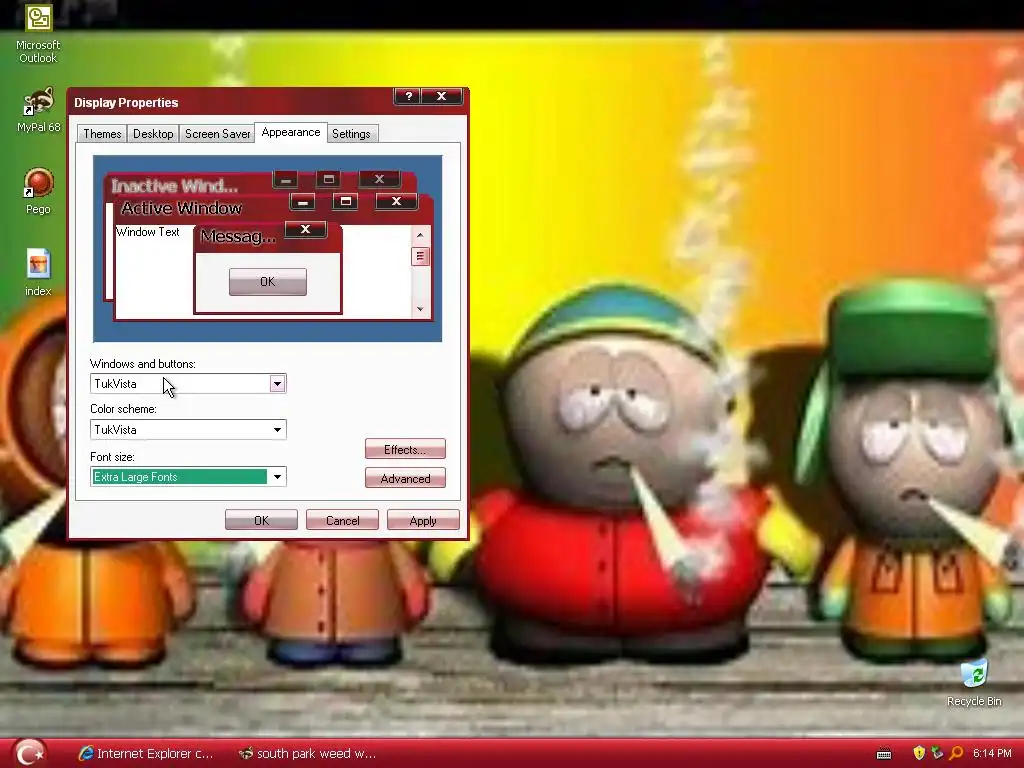The height and width of the screenshot is (768, 1024).
Task: Confirm with Display Properties OK button
Action: pos(261,520)
